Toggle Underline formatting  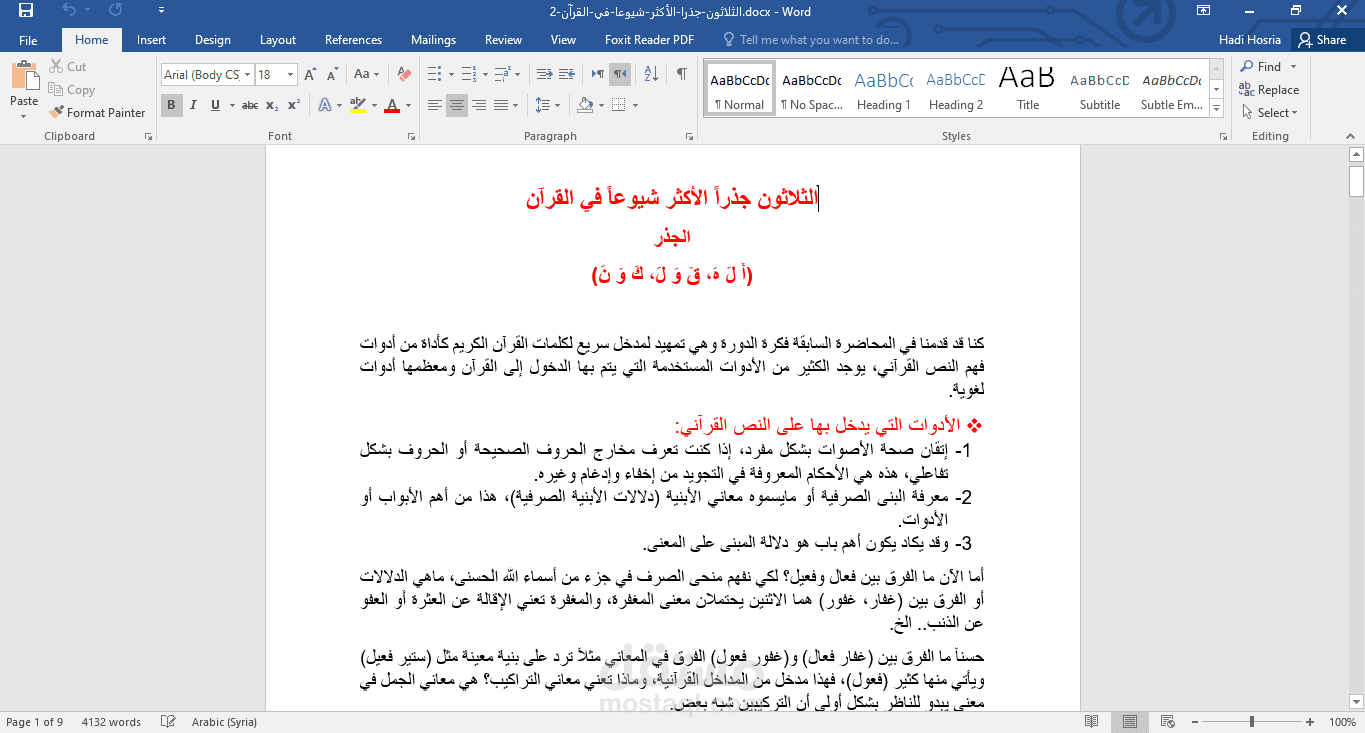(x=215, y=105)
